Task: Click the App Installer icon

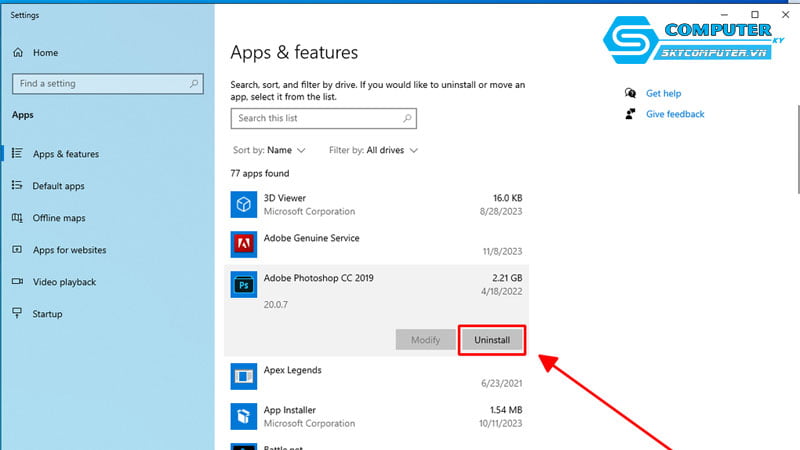Action: pos(243,416)
